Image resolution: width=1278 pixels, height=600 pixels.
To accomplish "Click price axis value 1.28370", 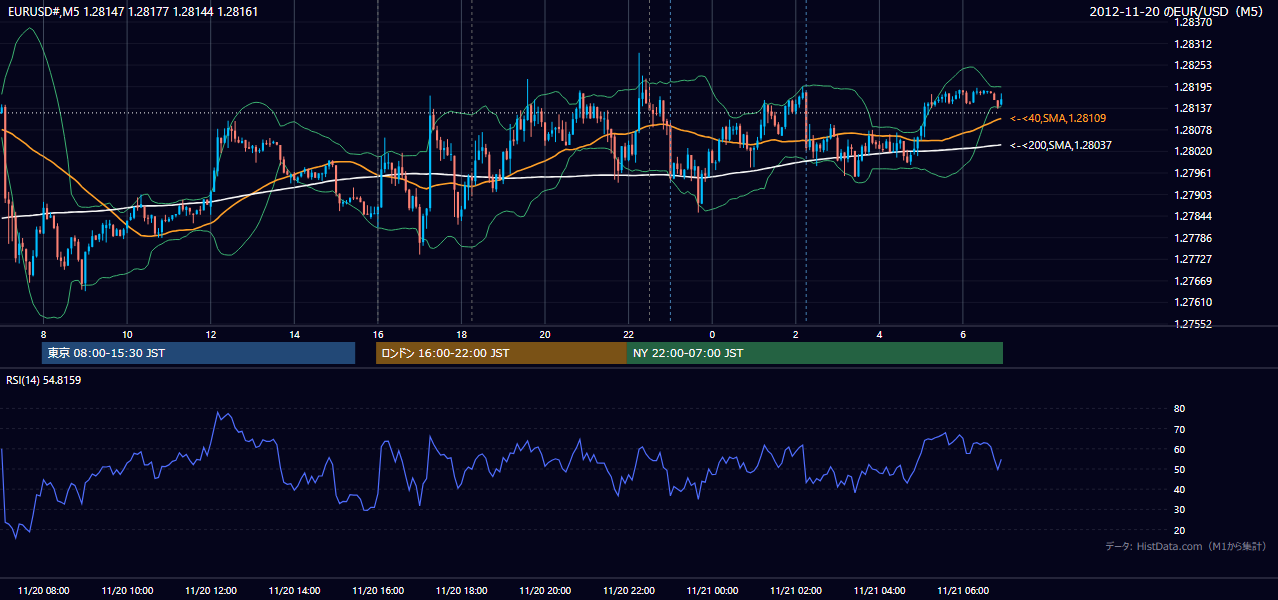I will click(x=1192, y=22).
